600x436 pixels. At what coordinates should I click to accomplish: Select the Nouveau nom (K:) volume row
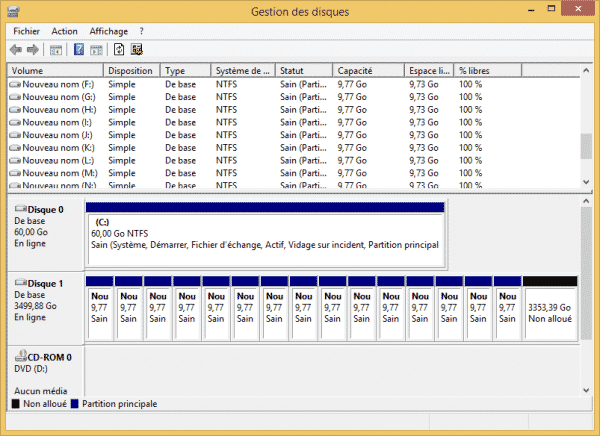click(x=58, y=147)
